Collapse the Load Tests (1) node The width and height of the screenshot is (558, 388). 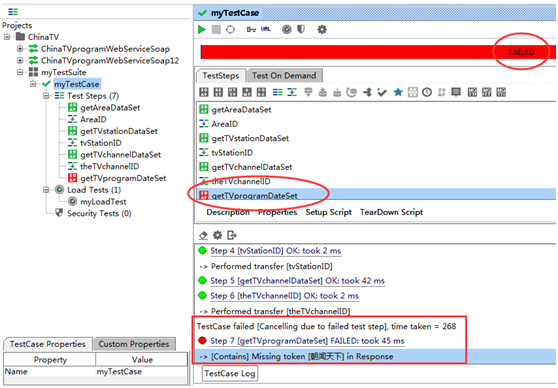click(x=46, y=190)
